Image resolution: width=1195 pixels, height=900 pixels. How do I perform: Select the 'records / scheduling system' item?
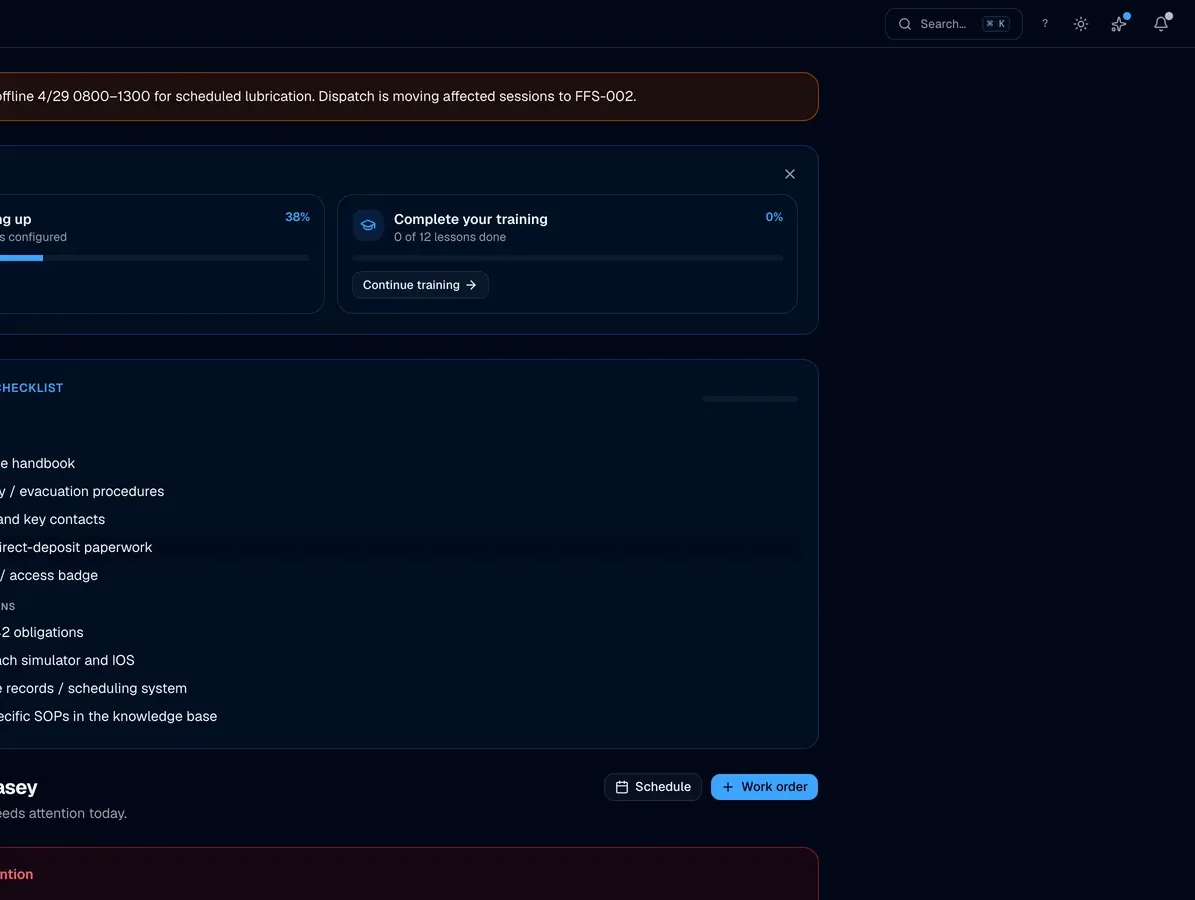pos(93,688)
